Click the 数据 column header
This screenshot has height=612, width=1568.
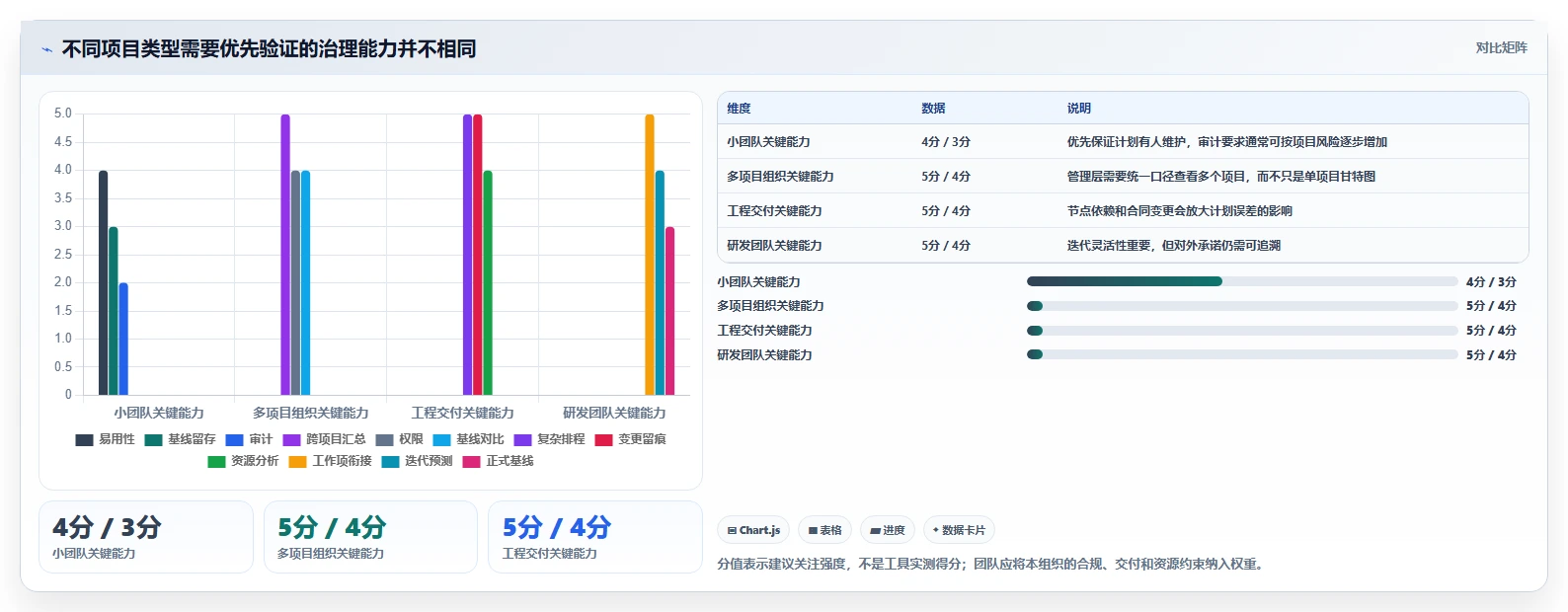tap(933, 109)
